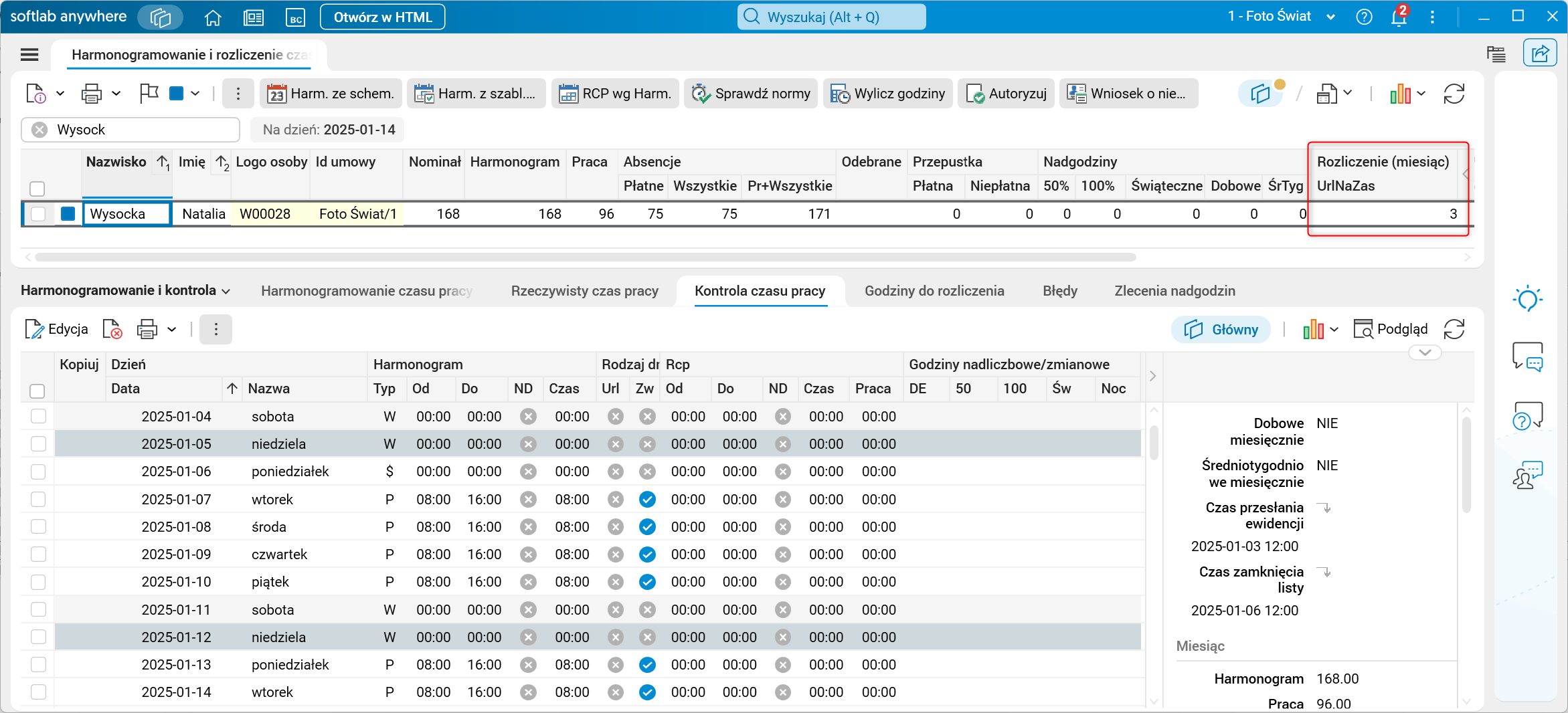Open the user support icon in sidebar
The height and width of the screenshot is (713, 1568).
1528,474
